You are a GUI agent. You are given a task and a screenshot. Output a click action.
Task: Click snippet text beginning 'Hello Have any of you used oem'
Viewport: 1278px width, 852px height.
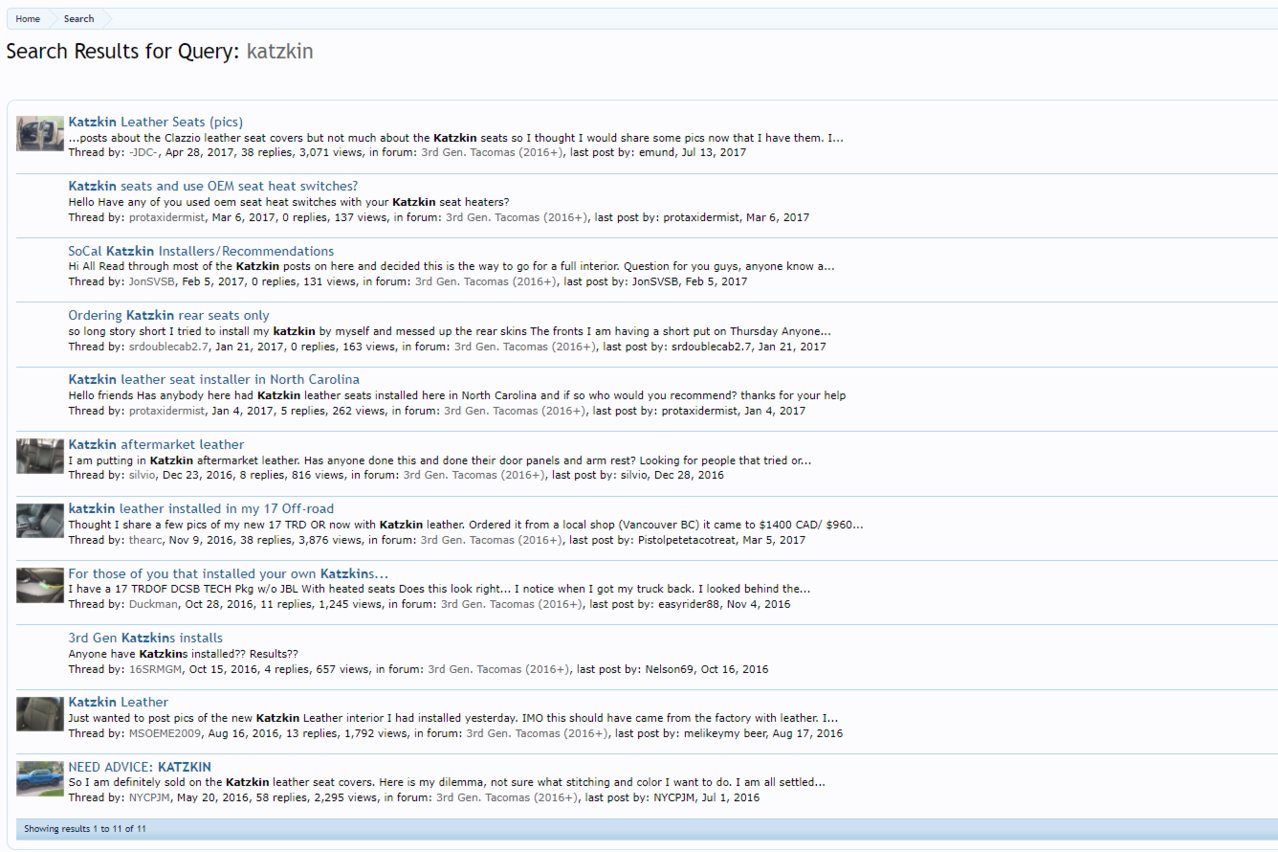pyautogui.click(x=288, y=202)
